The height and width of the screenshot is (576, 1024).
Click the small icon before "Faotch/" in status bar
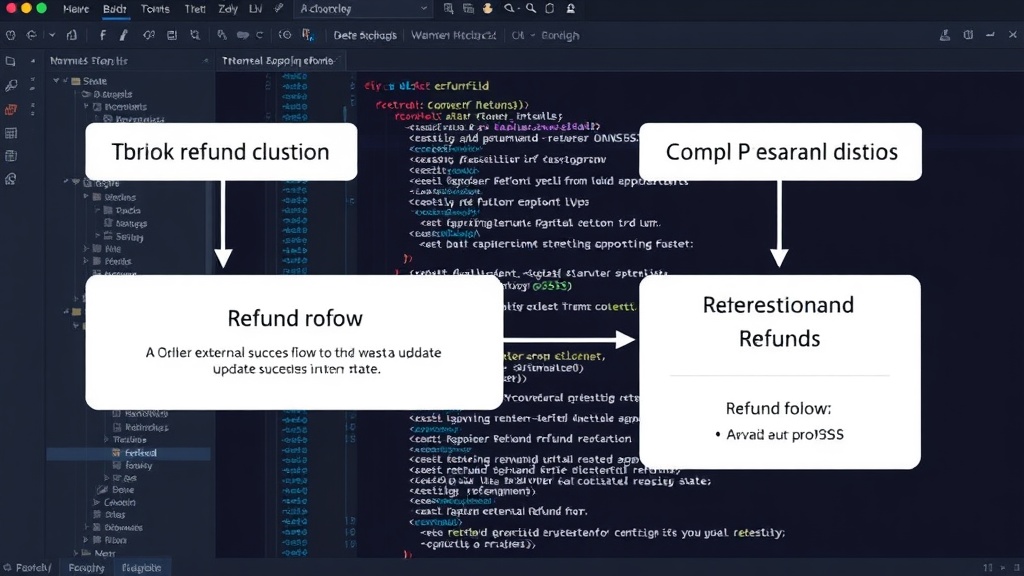tap(7, 568)
